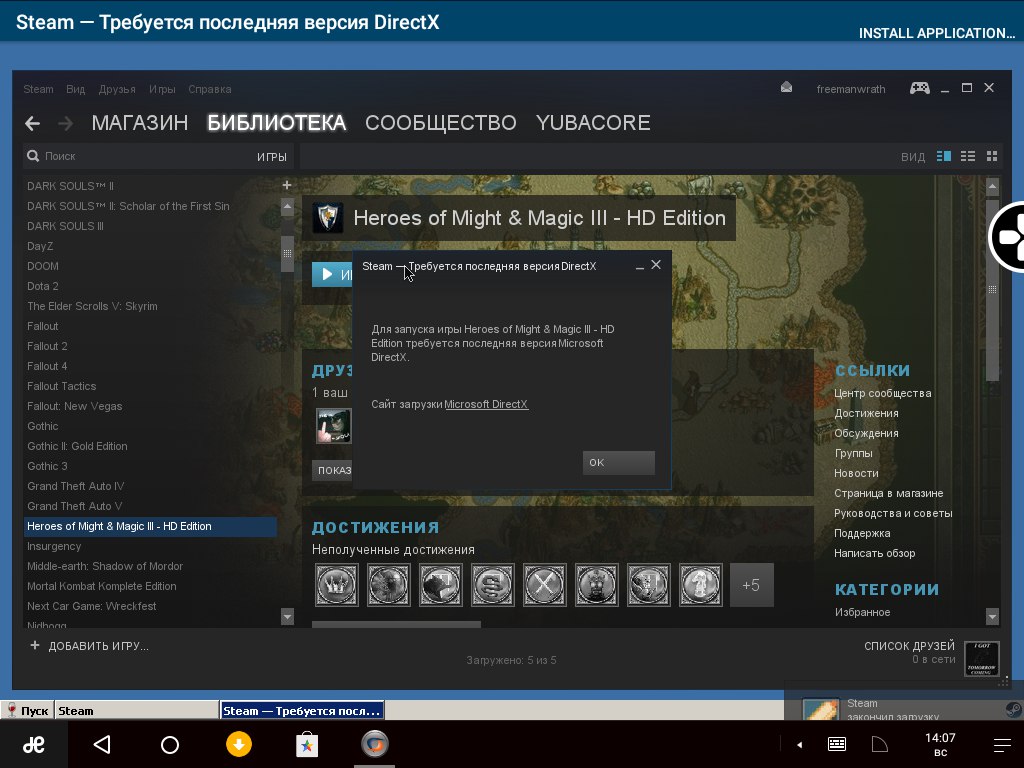The image size is (1024, 768).
Task: Open the Друзья menu
Action: [x=117, y=89]
